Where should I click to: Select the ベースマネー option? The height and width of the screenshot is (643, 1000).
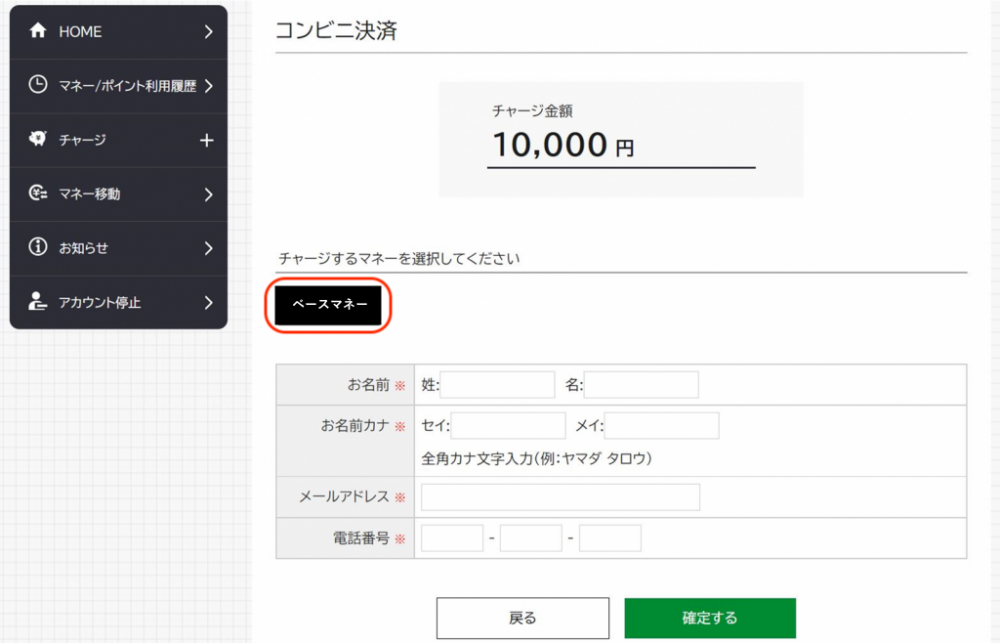click(329, 305)
